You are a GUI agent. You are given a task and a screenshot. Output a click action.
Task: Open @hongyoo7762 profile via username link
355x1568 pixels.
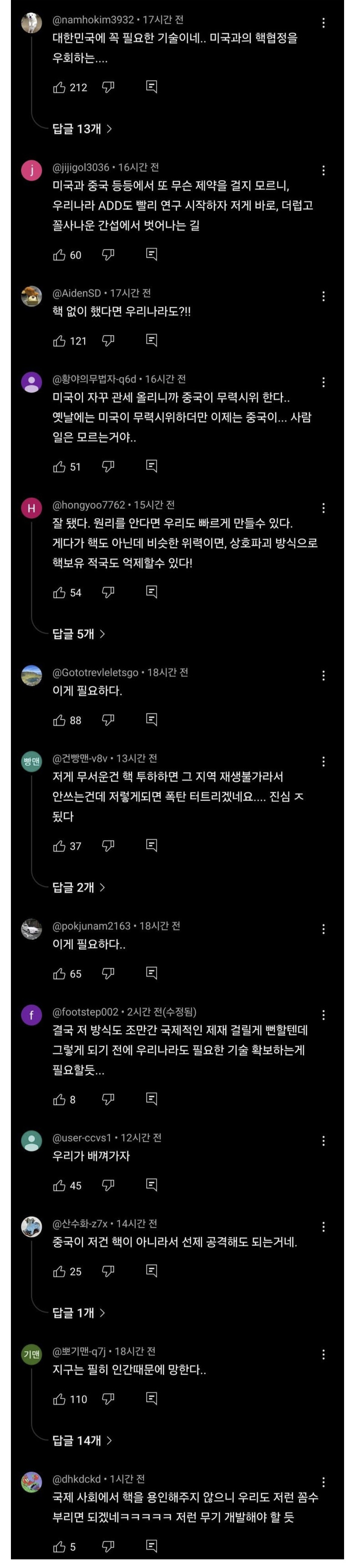click(89, 505)
